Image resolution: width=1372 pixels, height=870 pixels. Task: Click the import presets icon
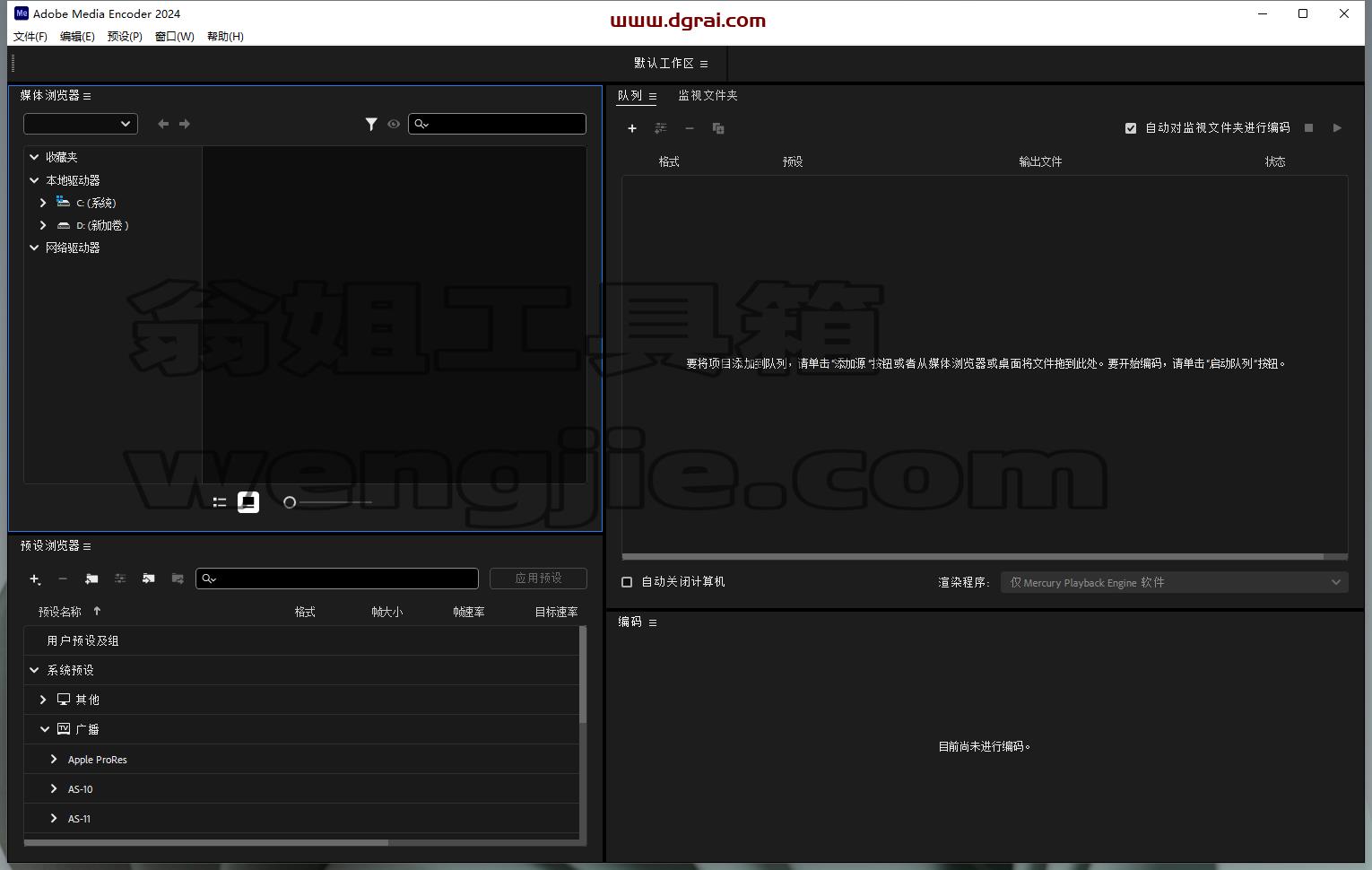[x=149, y=579]
